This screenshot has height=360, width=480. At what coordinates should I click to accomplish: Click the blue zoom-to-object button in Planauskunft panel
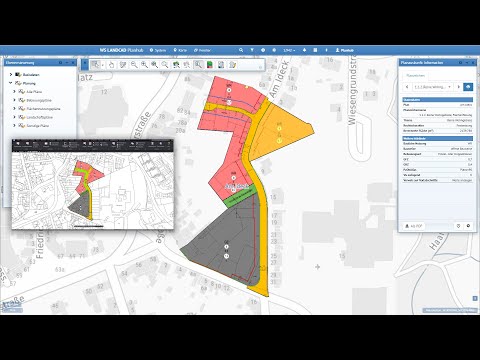[468, 87]
